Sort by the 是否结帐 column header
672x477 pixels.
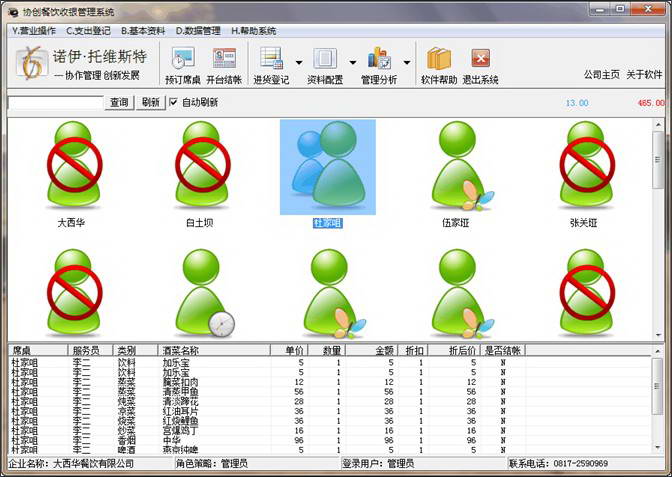click(x=503, y=351)
